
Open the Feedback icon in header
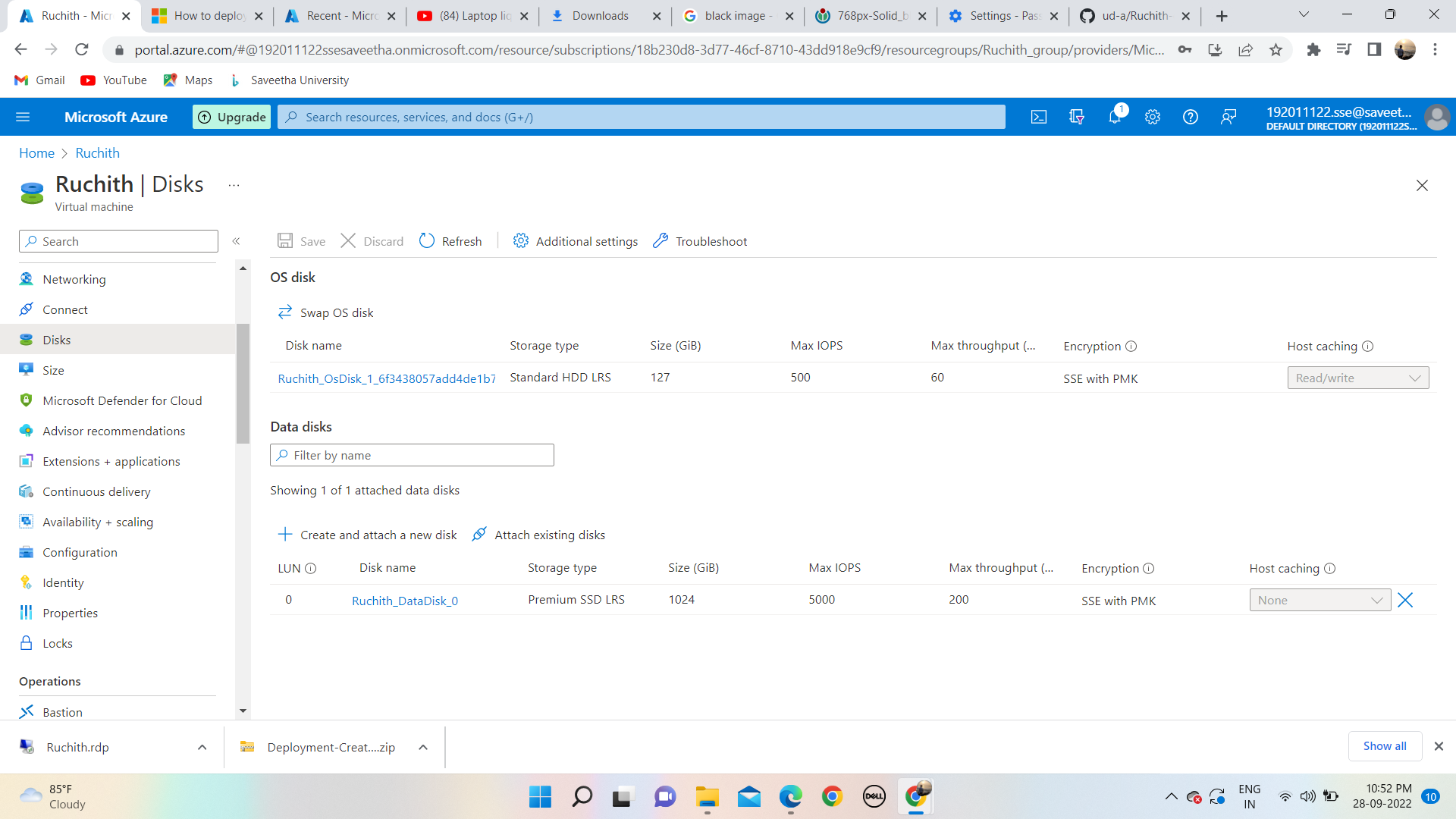point(1228,117)
